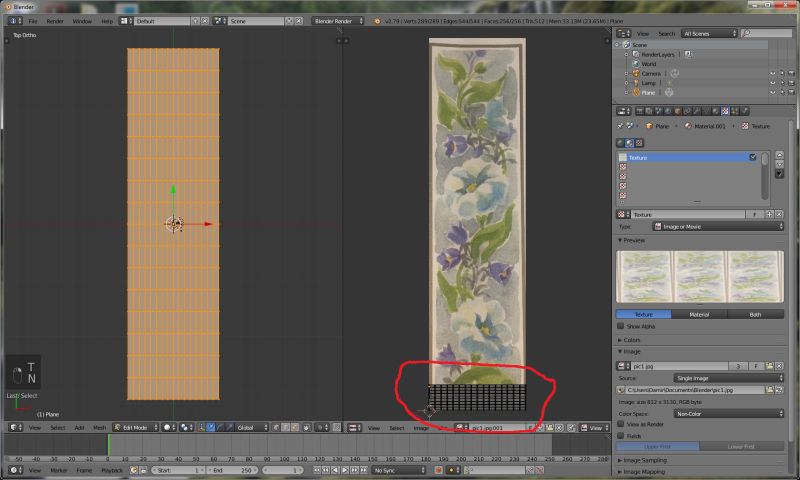Toggle the View as Render checkbox
800x480 pixels.
click(620, 424)
